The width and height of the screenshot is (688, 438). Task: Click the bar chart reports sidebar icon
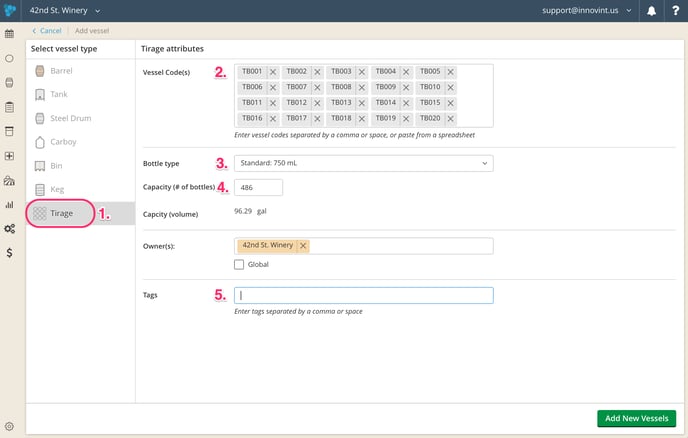(9, 205)
